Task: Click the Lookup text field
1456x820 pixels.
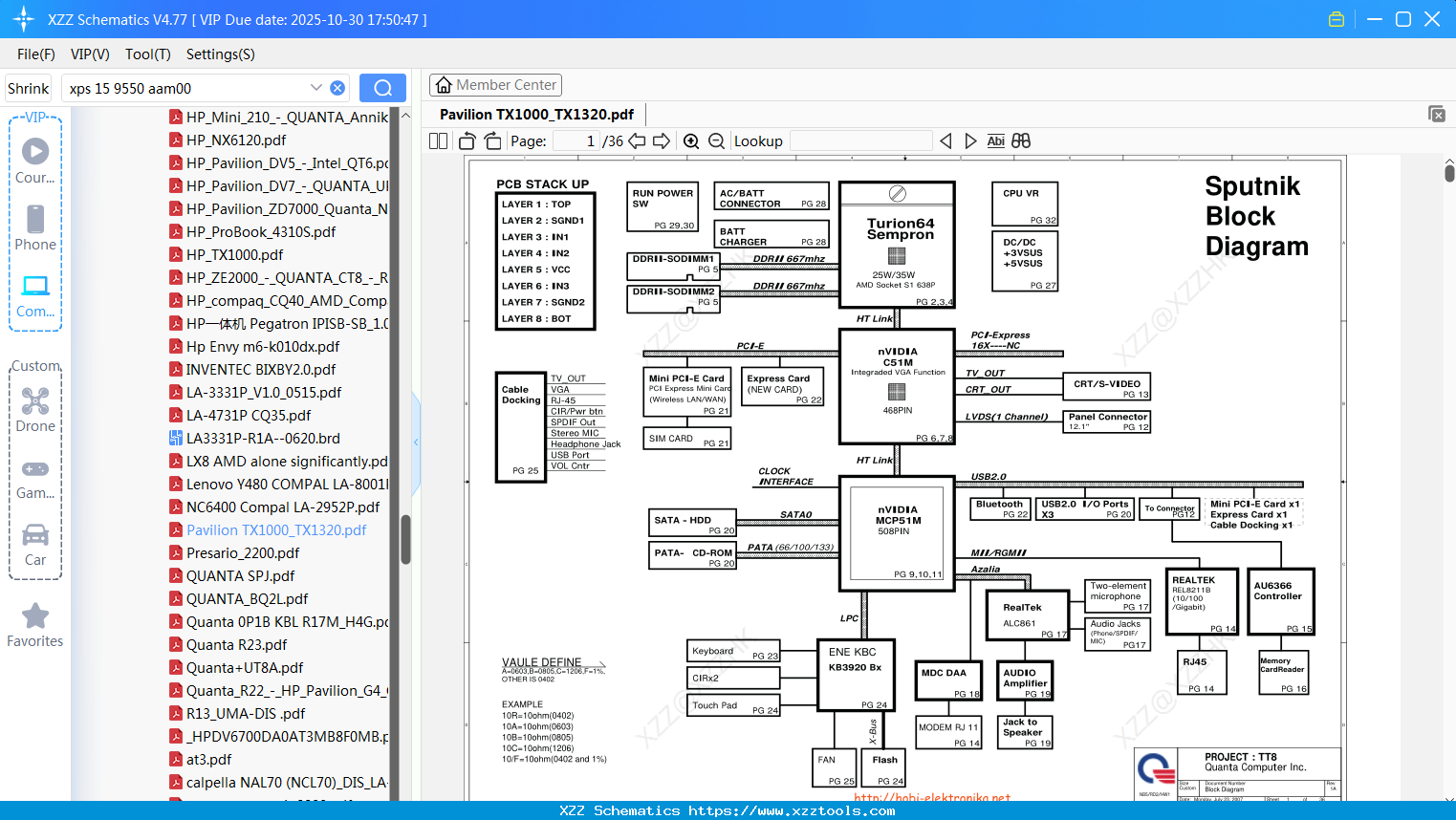Action: tap(860, 140)
